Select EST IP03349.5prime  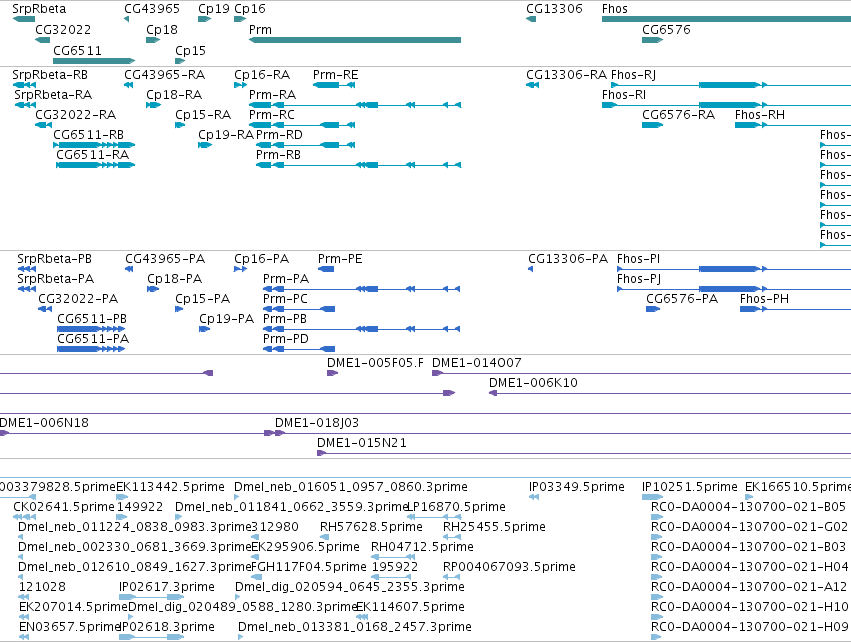tap(576, 487)
